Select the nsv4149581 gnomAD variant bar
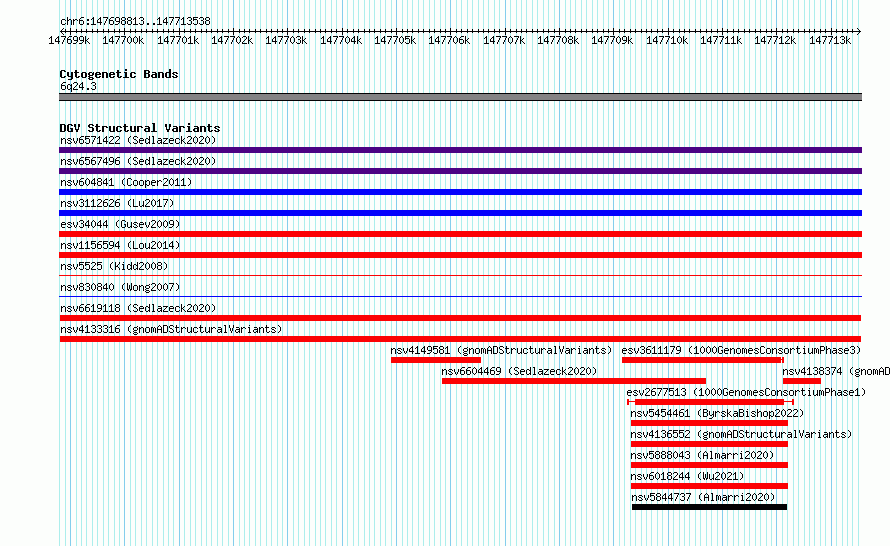This screenshot has width=890, height=546. tap(436, 360)
